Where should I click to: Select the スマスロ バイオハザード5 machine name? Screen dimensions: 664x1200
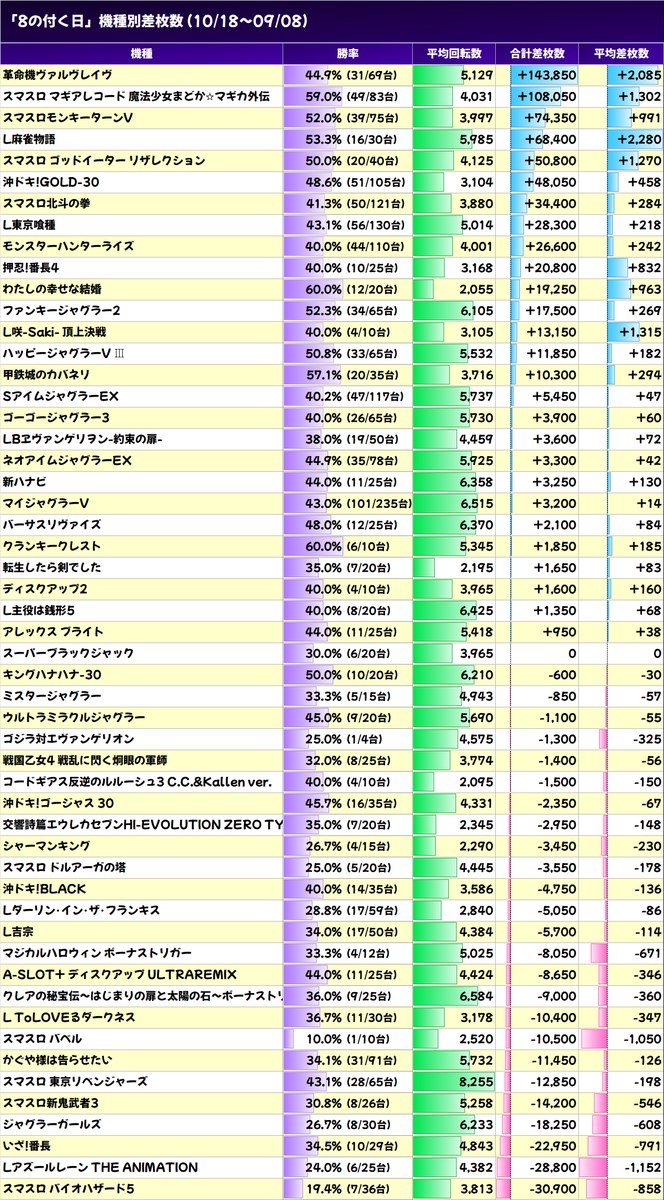(x=68, y=1188)
